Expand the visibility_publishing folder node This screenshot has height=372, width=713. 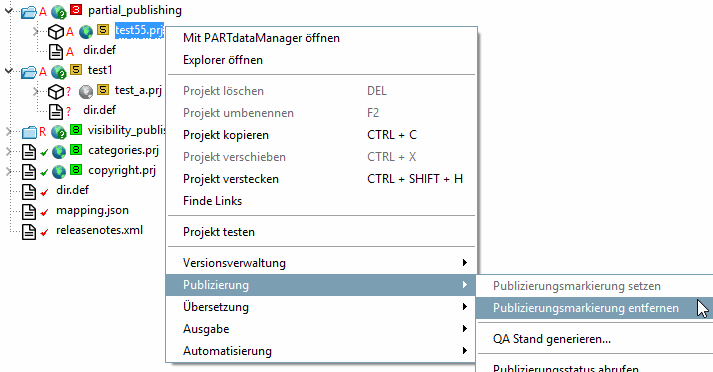coord(8,131)
